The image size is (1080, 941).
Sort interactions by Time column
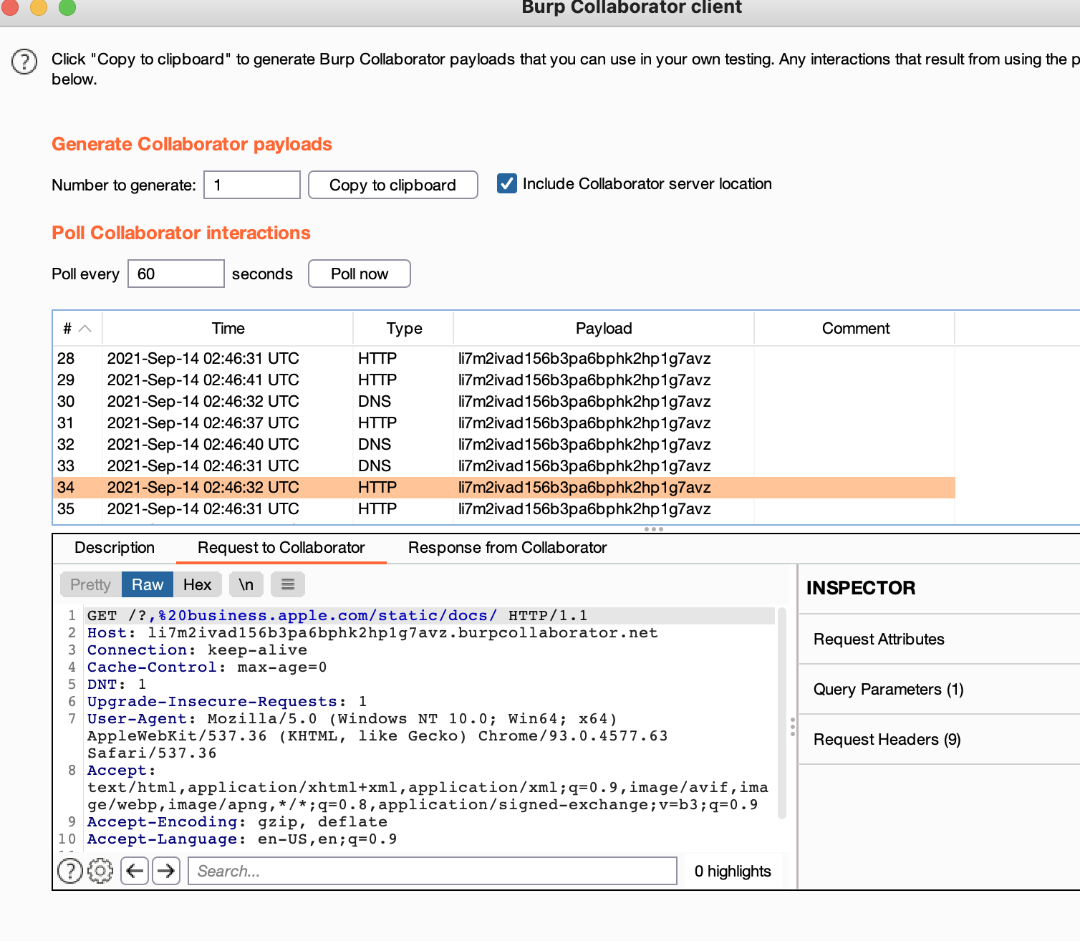pyautogui.click(x=228, y=329)
